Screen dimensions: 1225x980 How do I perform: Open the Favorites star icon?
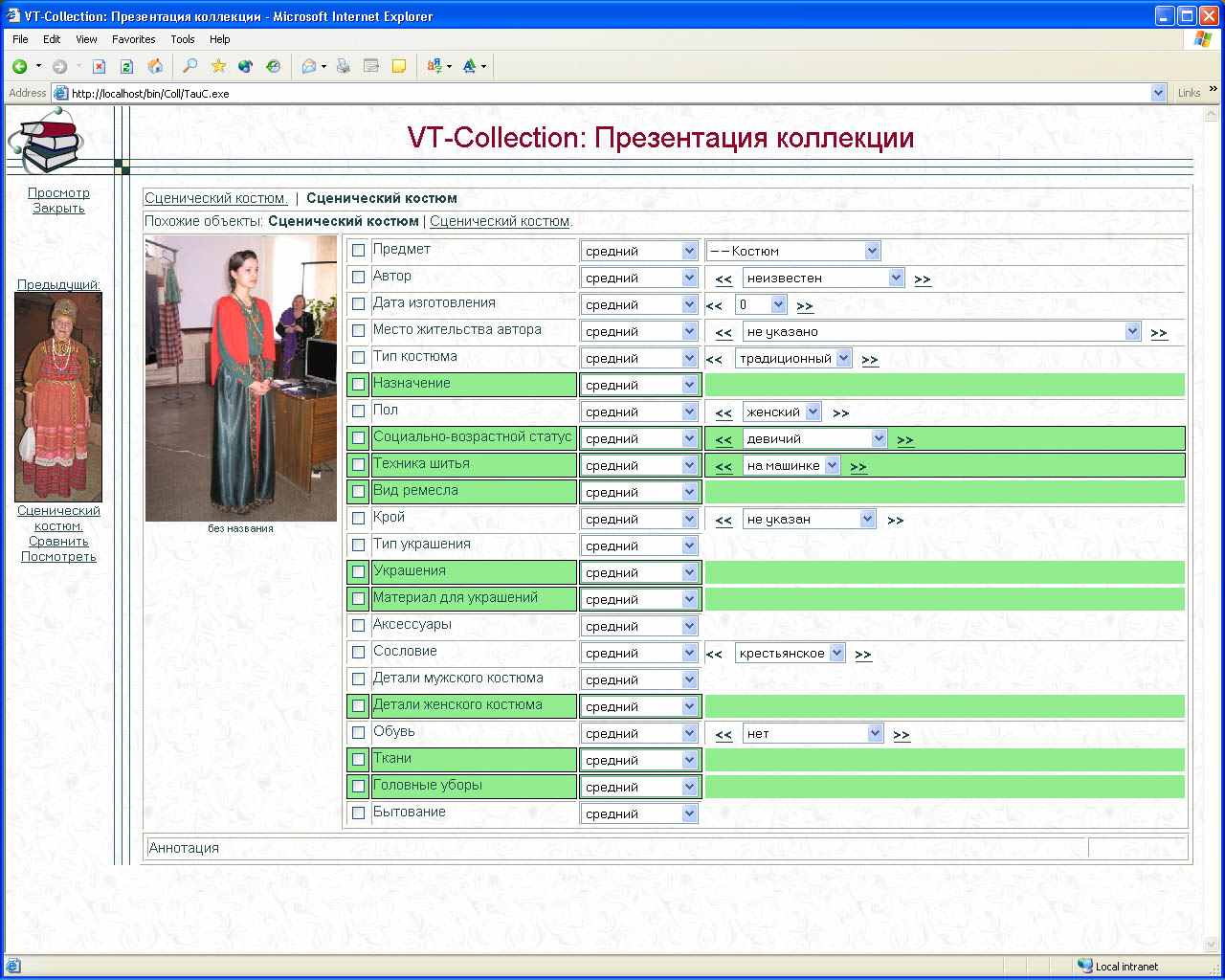[x=218, y=66]
